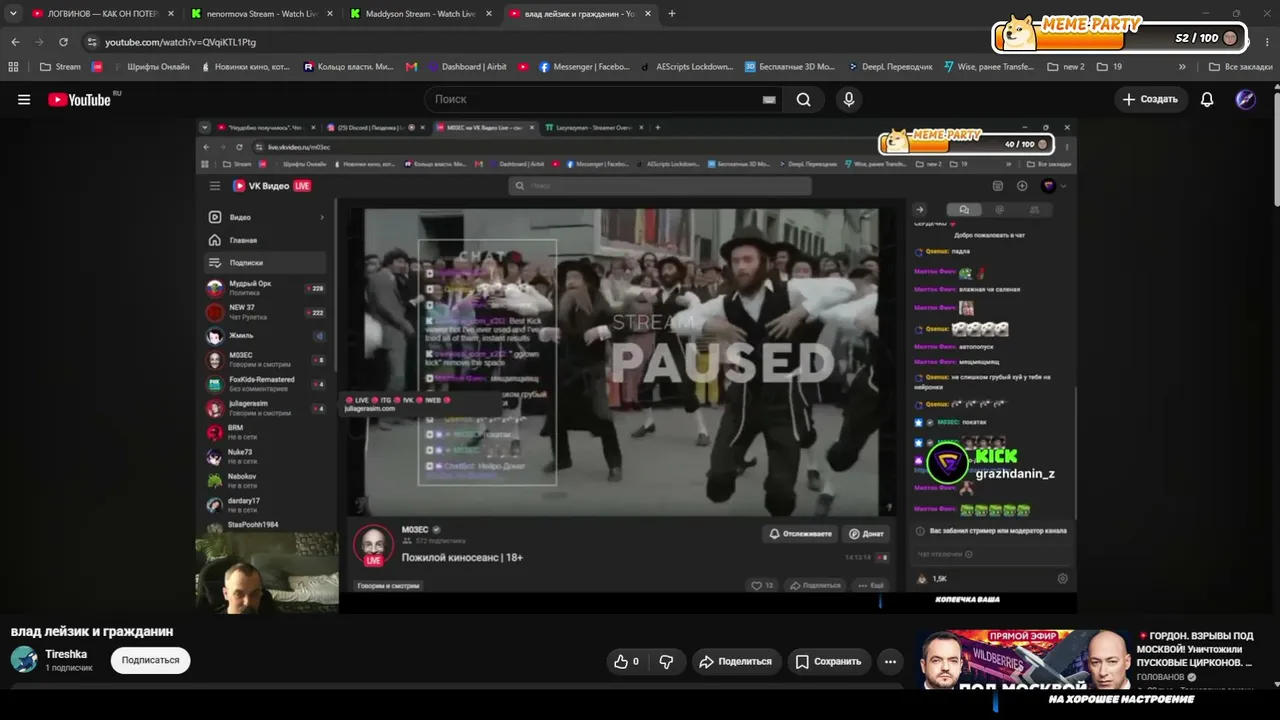Image resolution: width=1280 pixels, height=720 pixels.
Task: Close the ЛОГВИНОВ tab
Action: pos(170,14)
